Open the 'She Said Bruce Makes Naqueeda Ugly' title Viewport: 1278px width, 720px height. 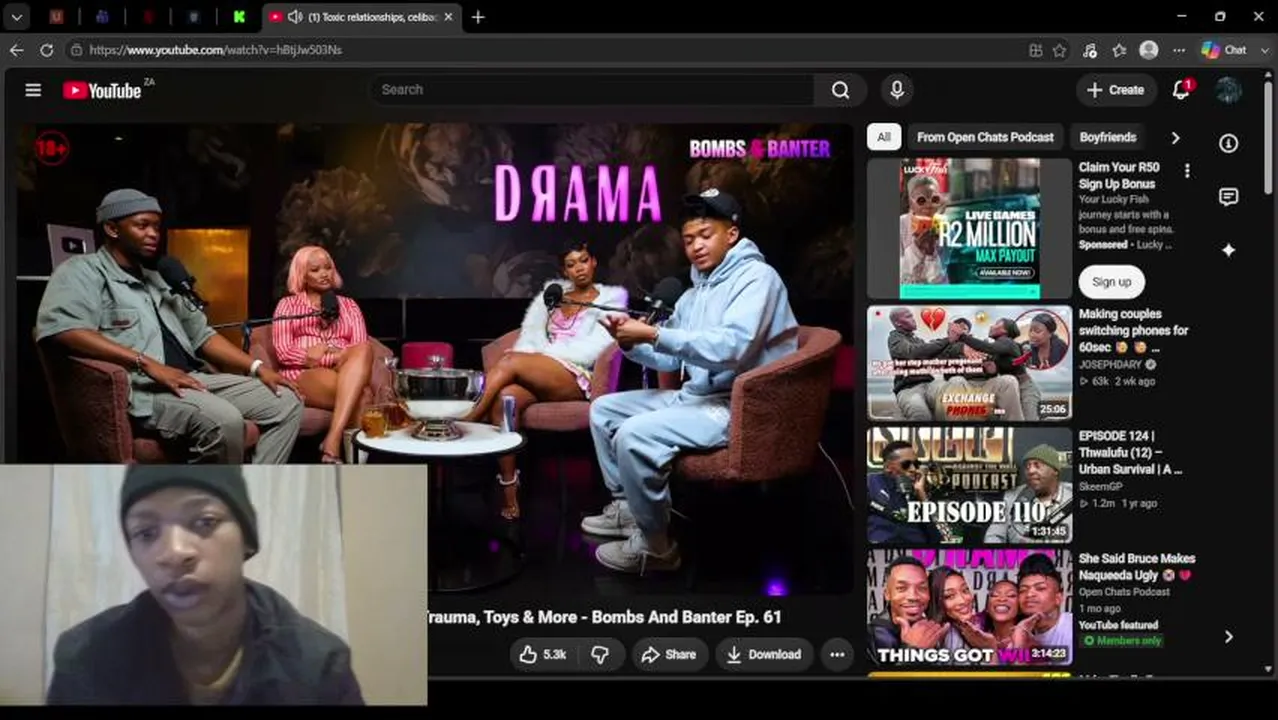(x=1137, y=567)
